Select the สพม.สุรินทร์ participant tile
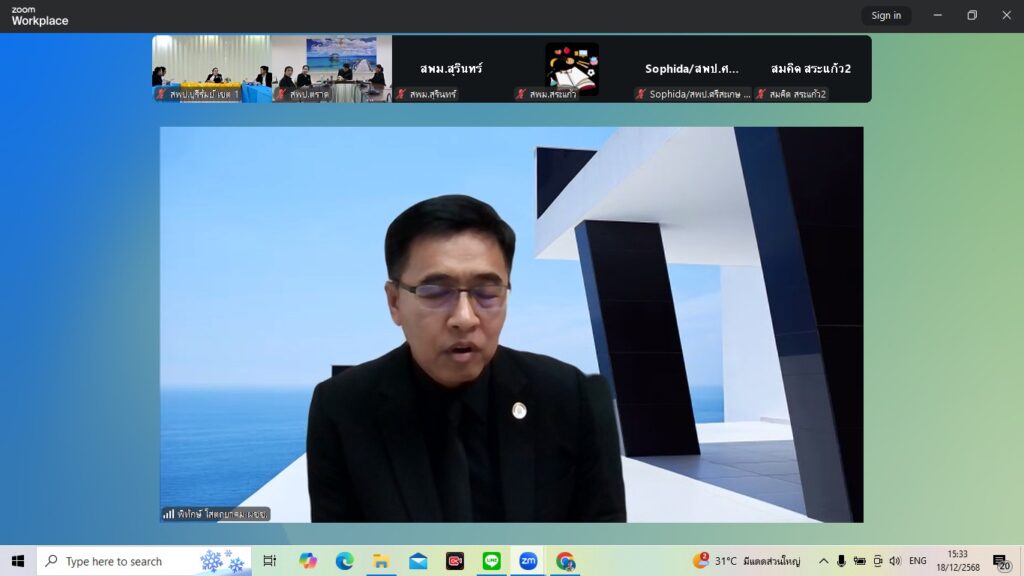1024x576 pixels. coord(451,69)
